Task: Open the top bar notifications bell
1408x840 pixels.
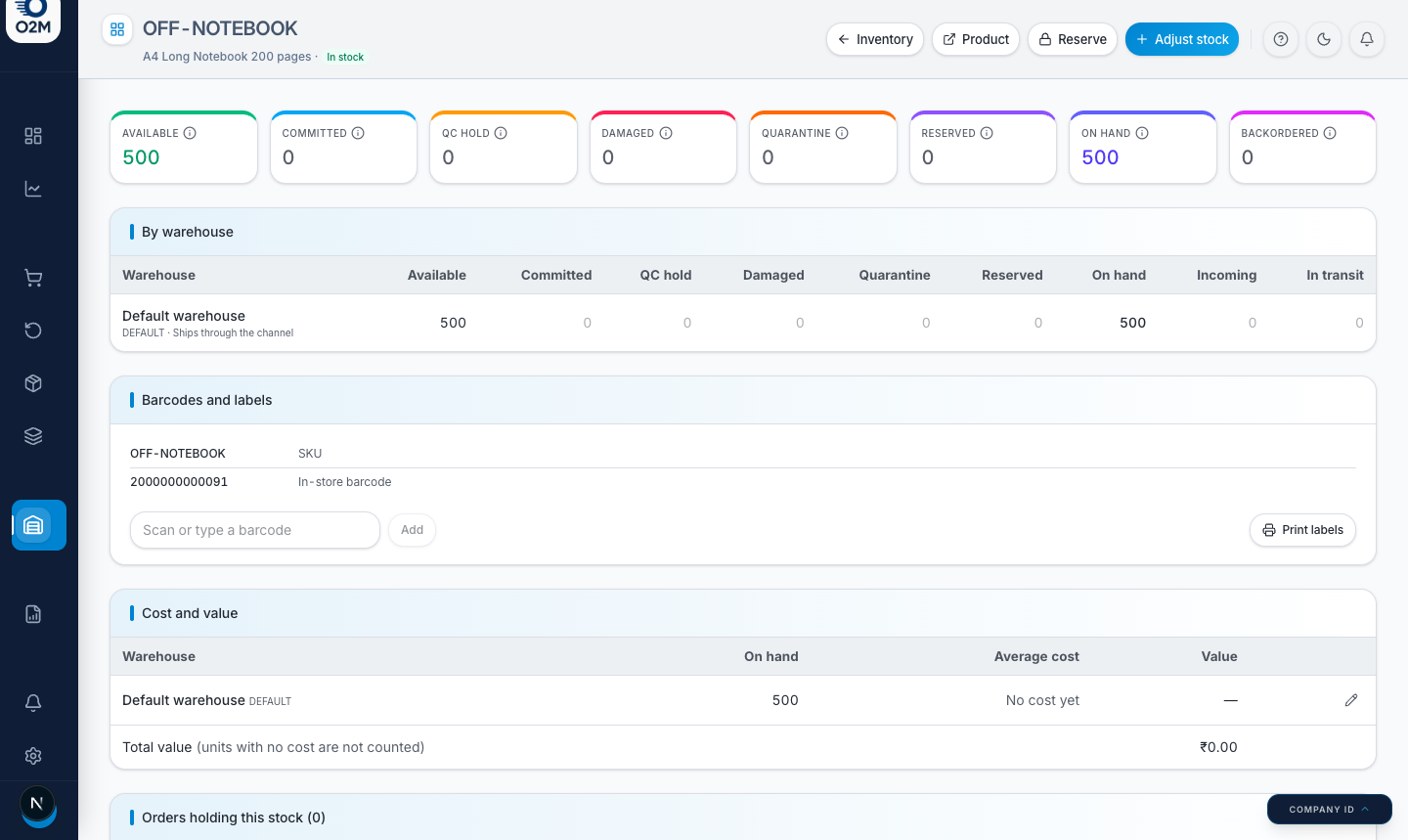Action: (1367, 39)
